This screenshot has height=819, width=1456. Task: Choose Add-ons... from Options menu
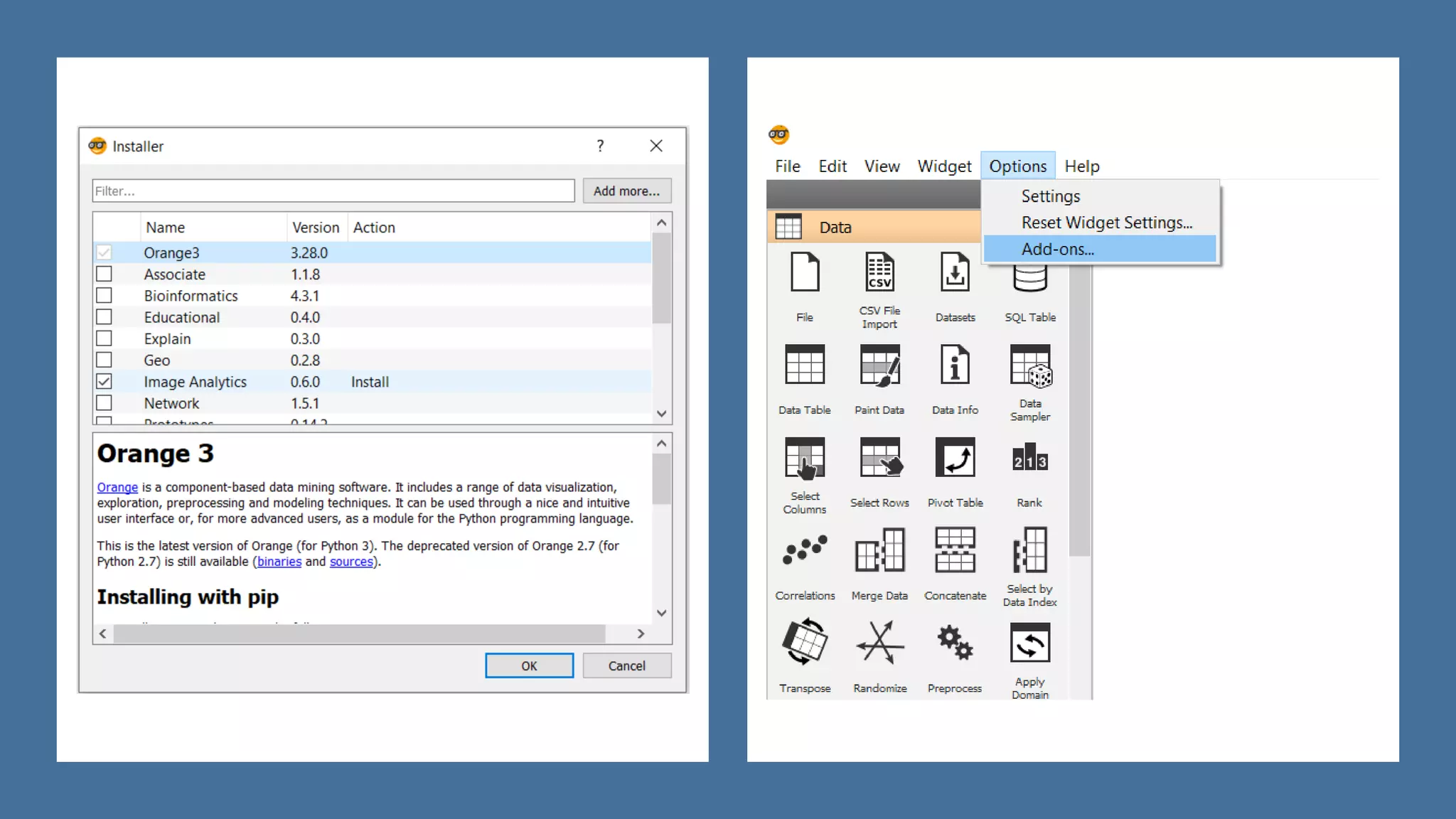(1057, 250)
